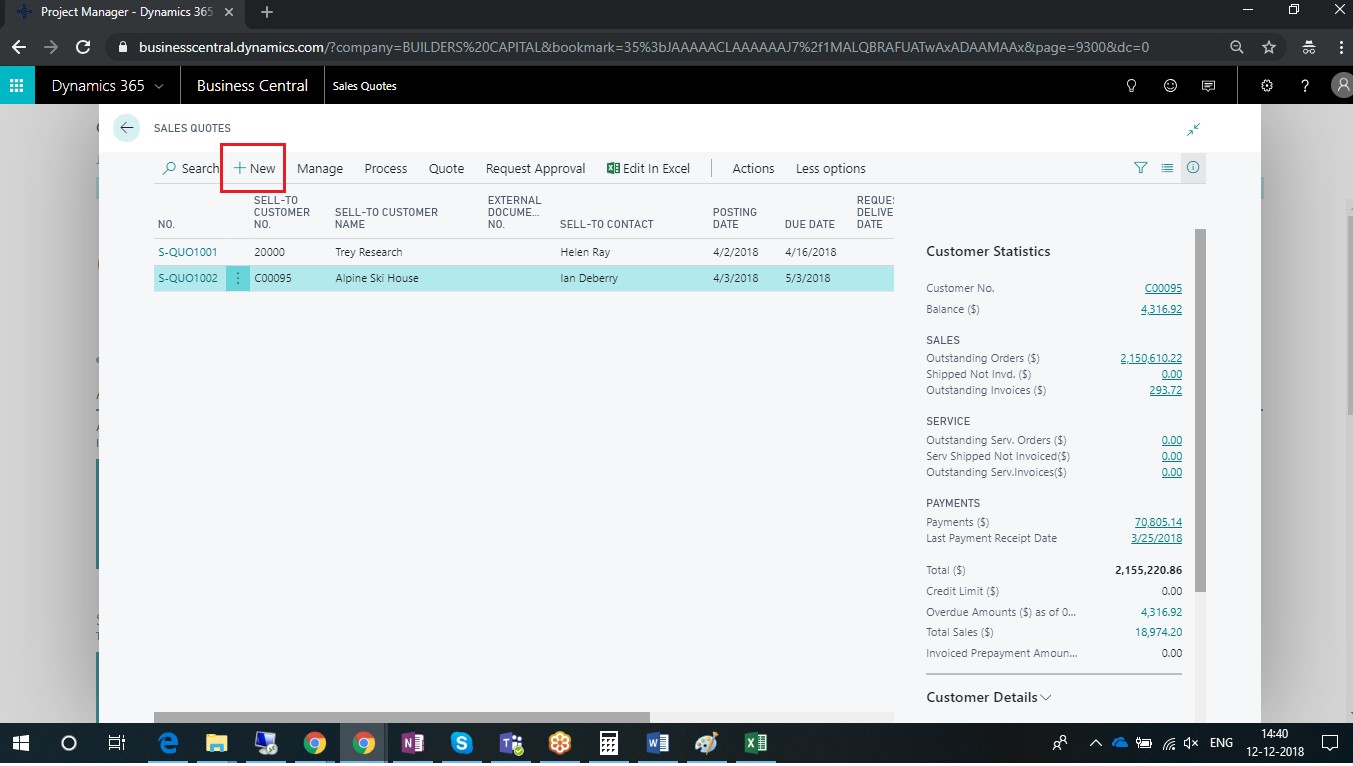Open Windows Start menu
Screen dimensions: 1353x766
click(20, 743)
